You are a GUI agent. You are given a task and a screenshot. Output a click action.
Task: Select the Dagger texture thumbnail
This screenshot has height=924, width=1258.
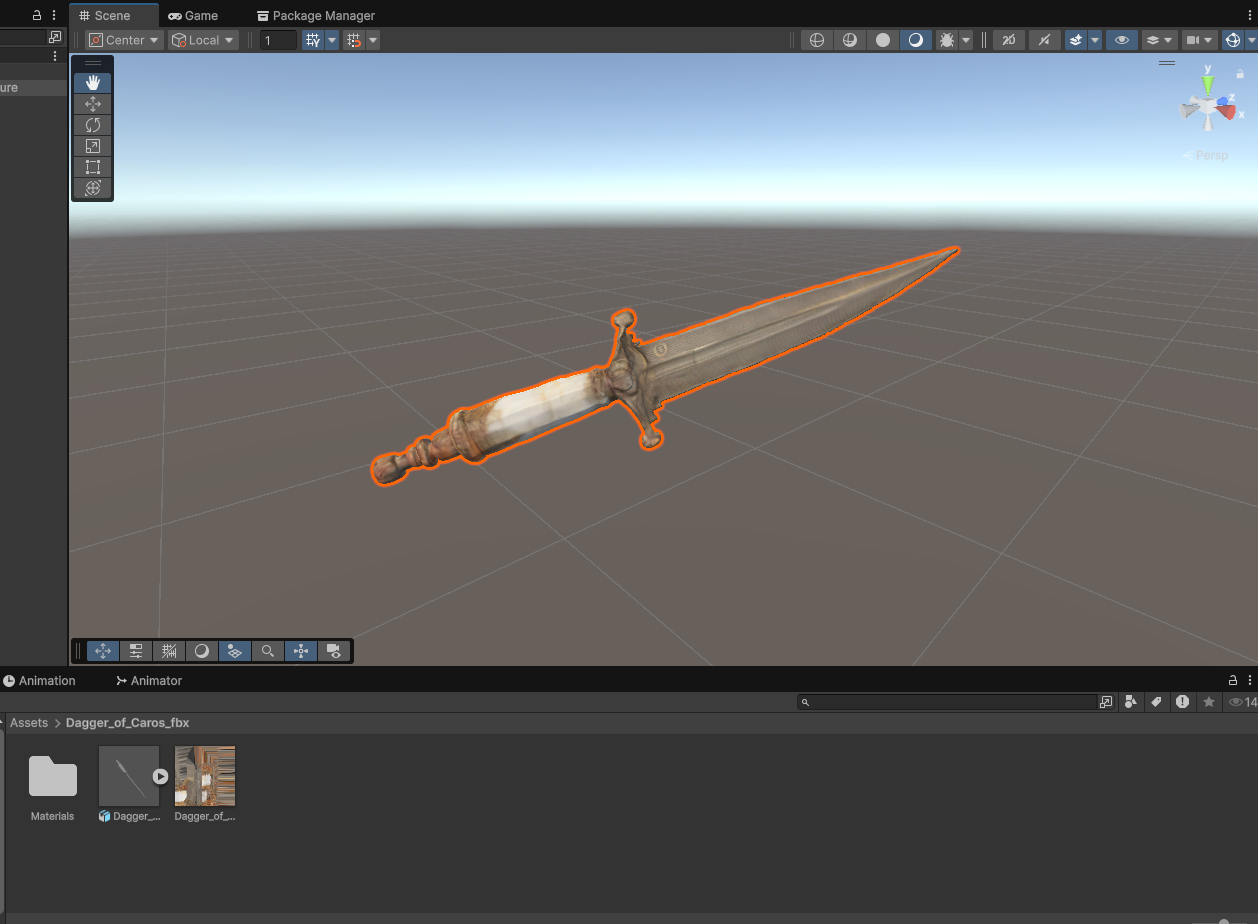205,776
